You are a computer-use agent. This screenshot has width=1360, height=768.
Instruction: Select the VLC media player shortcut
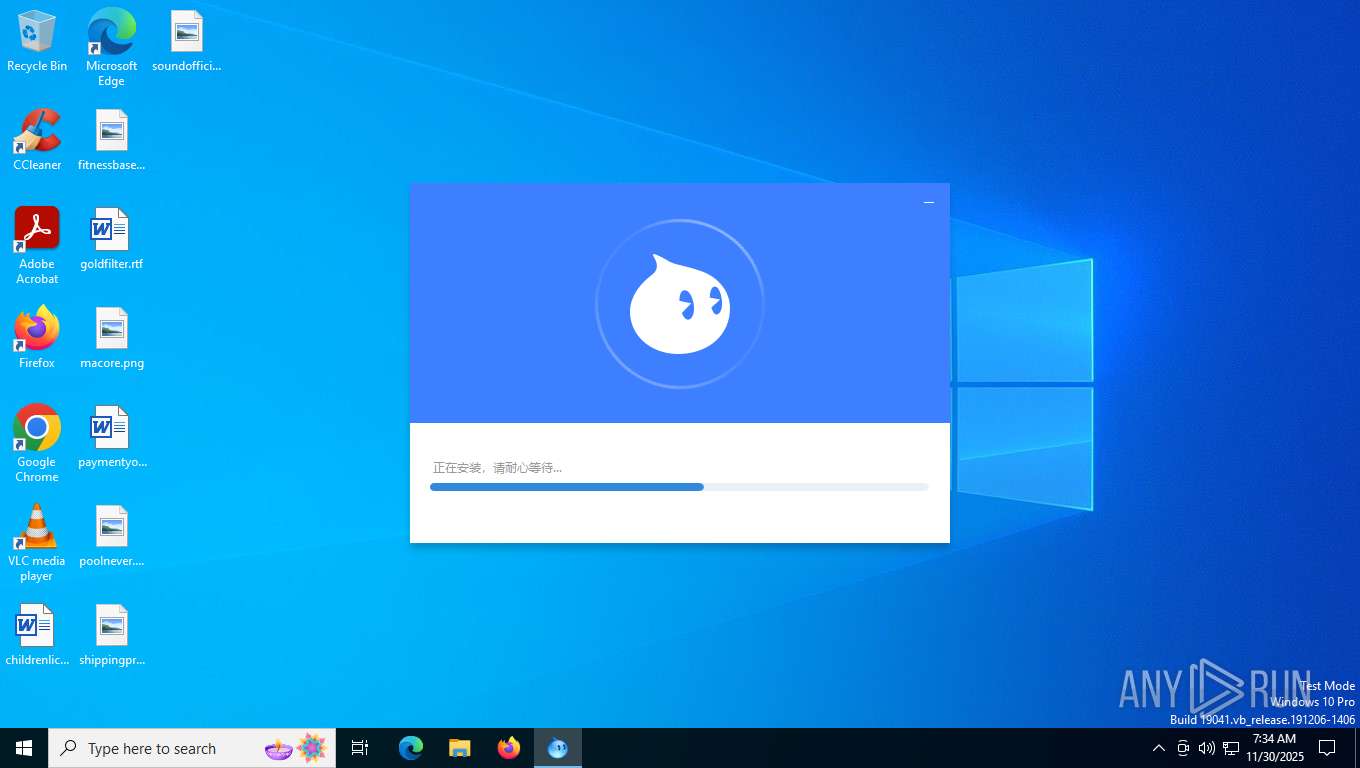click(37, 543)
